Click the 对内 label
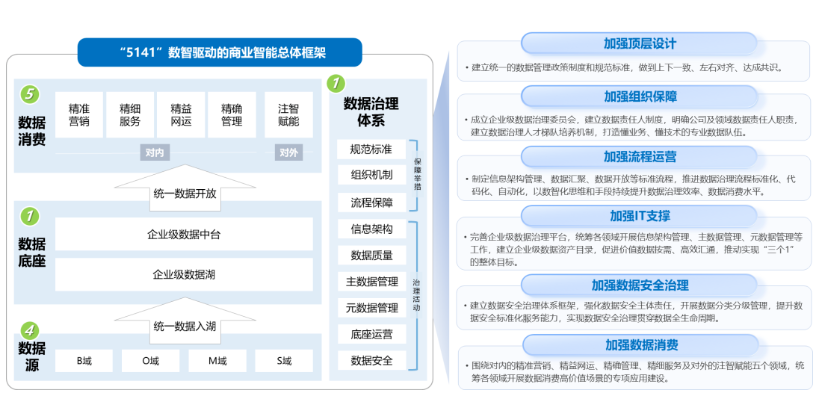822x410 pixels. pos(155,153)
